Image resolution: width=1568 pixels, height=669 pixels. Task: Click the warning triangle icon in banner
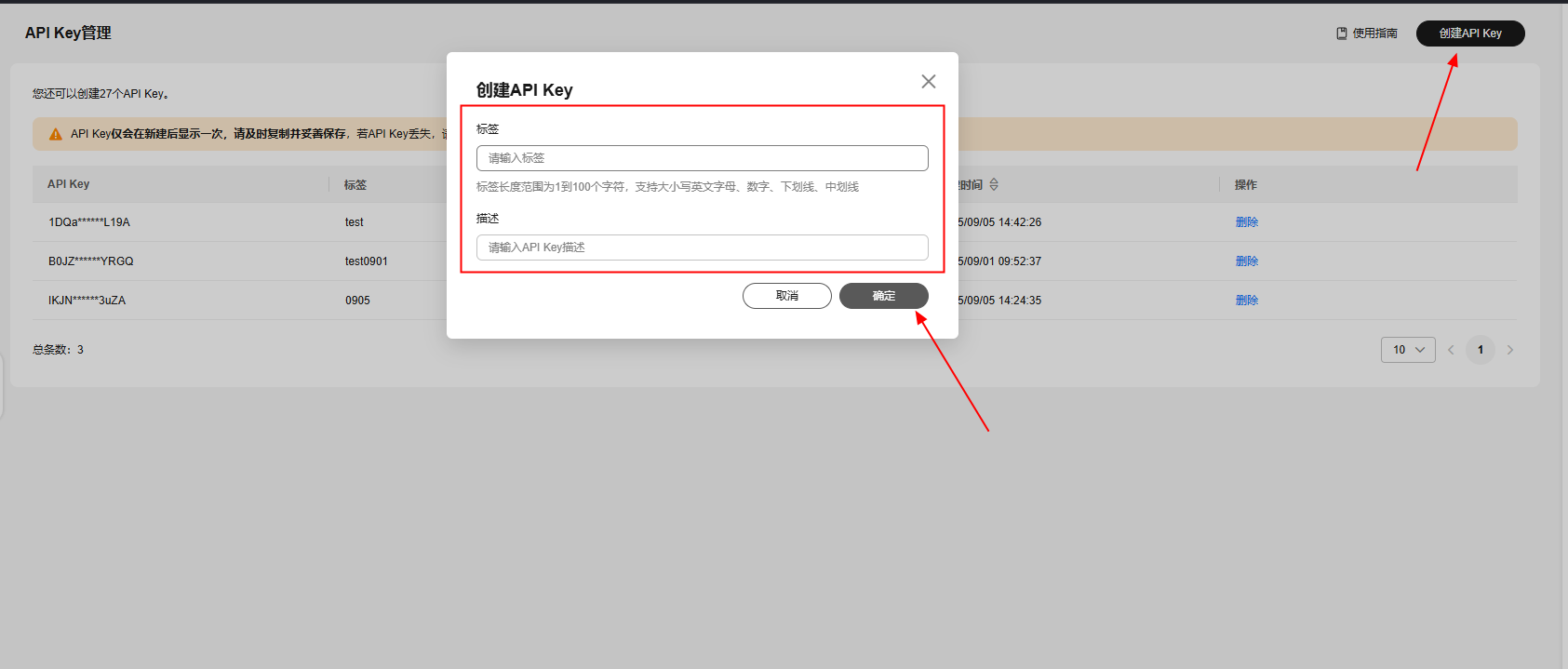pyautogui.click(x=56, y=134)
